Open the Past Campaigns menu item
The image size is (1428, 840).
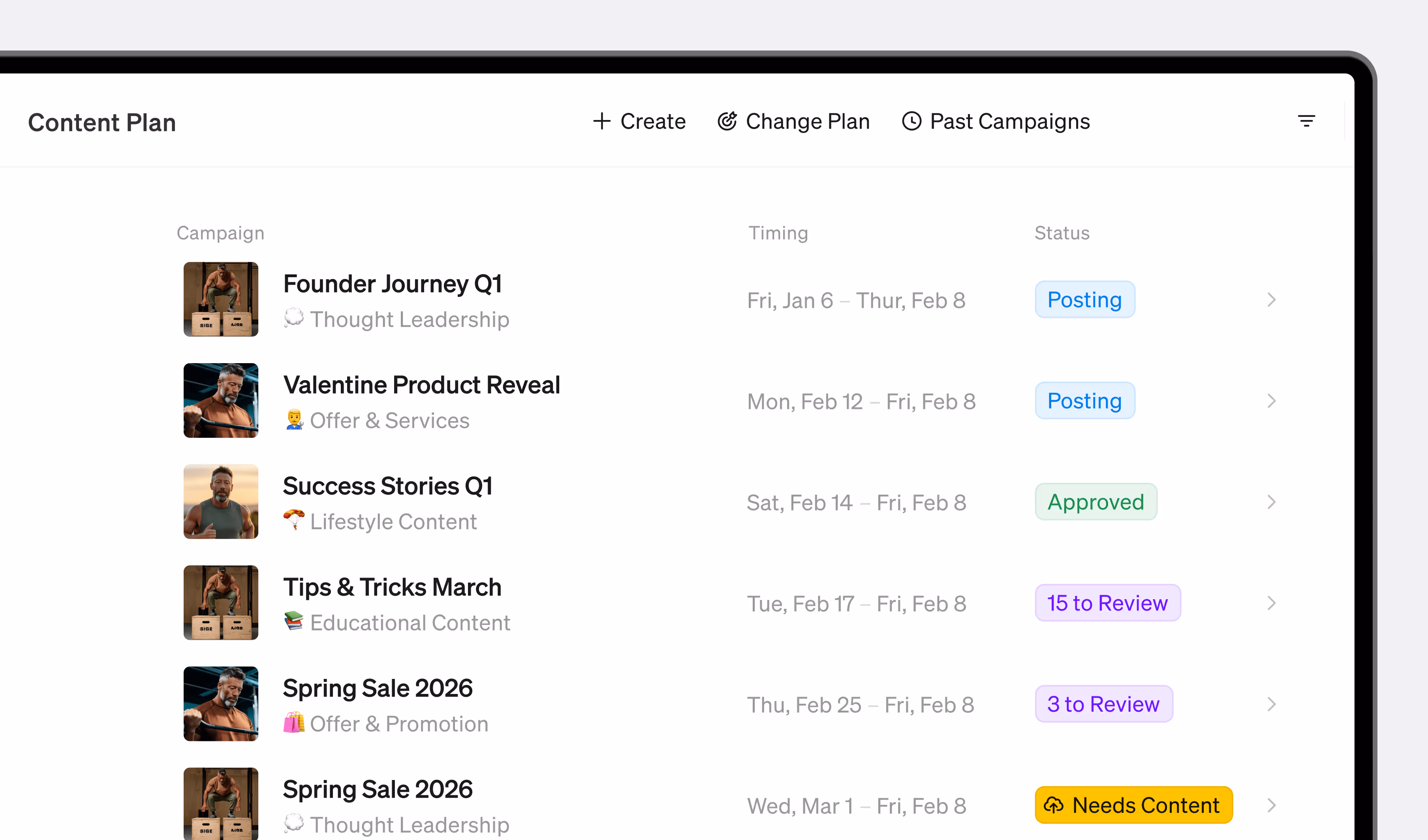coord(996,121)
